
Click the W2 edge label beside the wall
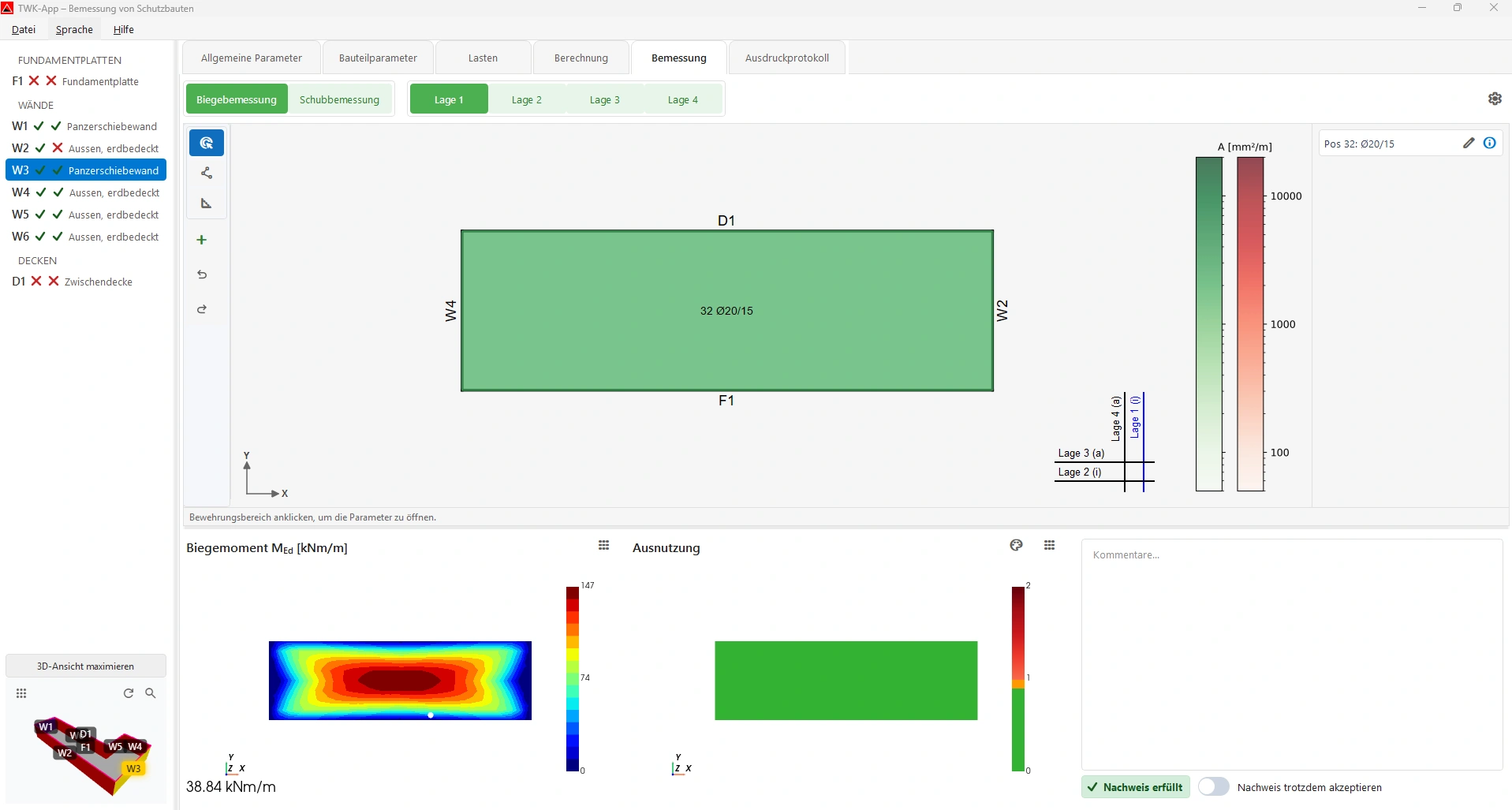coord(1002,311)
